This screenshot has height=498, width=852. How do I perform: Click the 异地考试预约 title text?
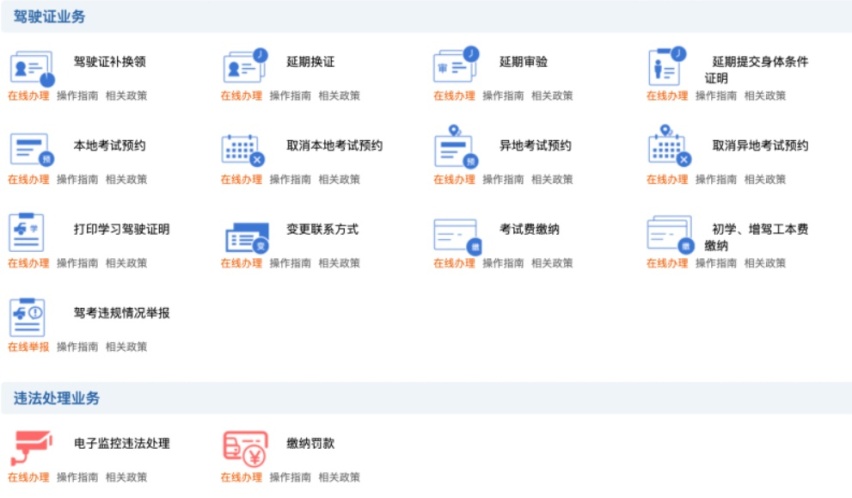(535, 146)
